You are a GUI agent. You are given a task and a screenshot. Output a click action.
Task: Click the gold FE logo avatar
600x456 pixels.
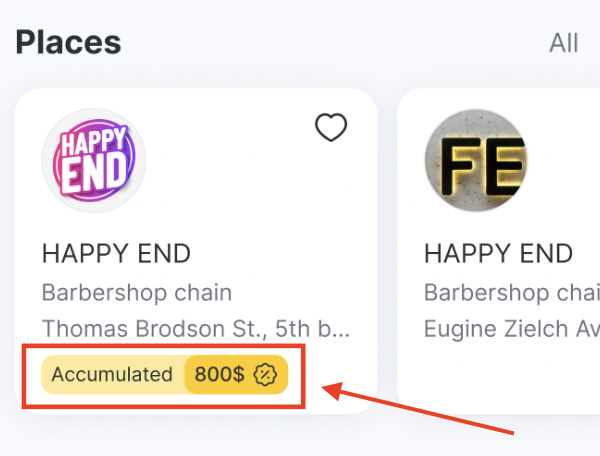click(476, 161)
